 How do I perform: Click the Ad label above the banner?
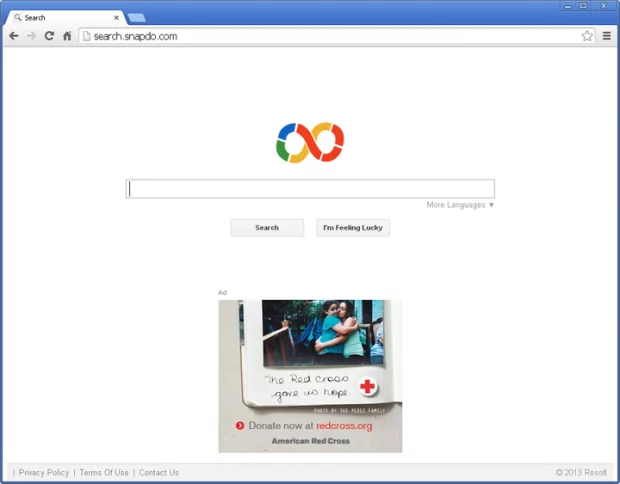click(222, 293)
